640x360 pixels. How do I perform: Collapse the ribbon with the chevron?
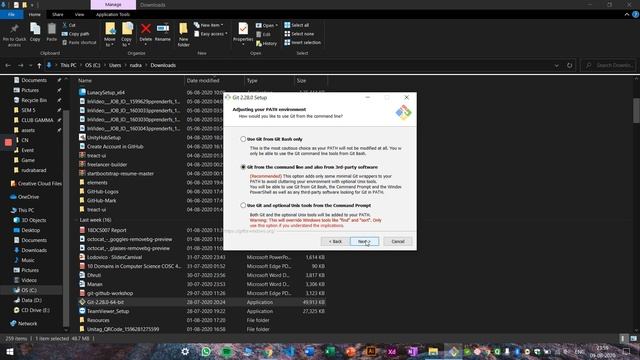coord(627,14)
